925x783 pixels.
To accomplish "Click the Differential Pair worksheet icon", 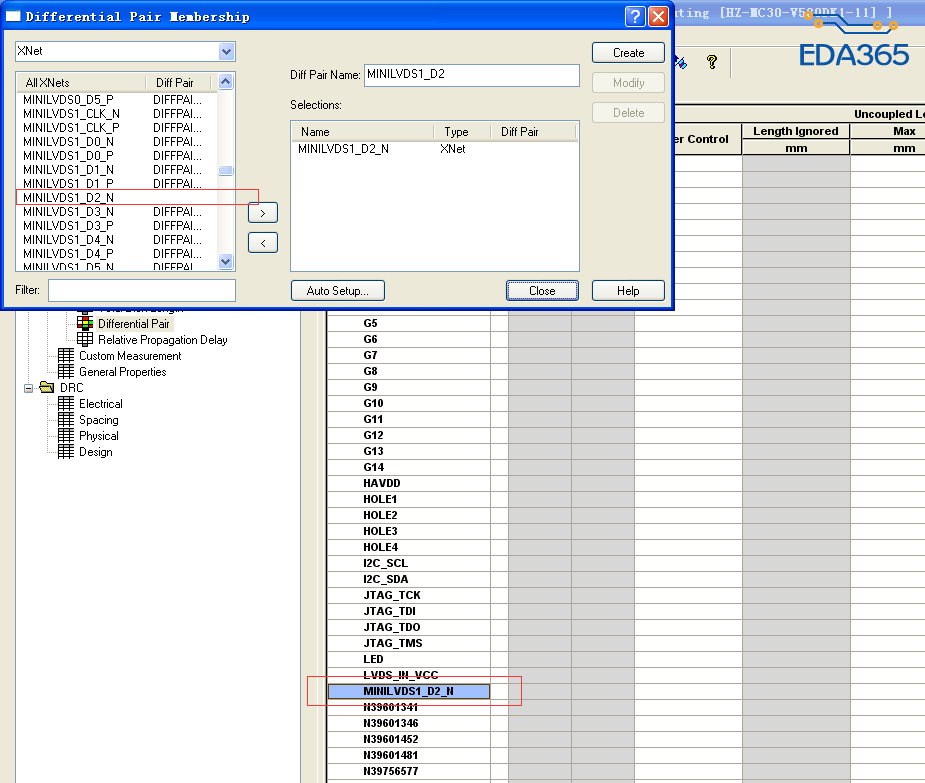I will (x=85, y=323).
